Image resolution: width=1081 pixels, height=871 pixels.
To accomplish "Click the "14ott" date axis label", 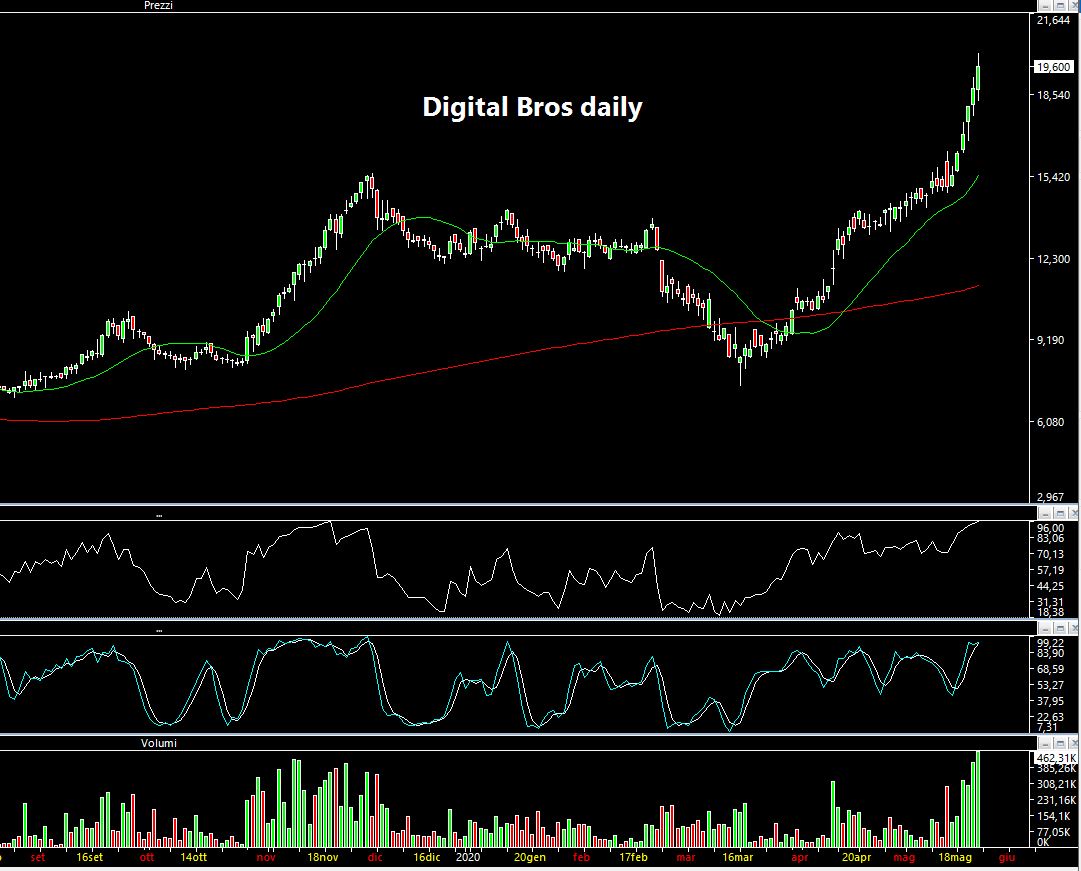I will coord(194,857).
